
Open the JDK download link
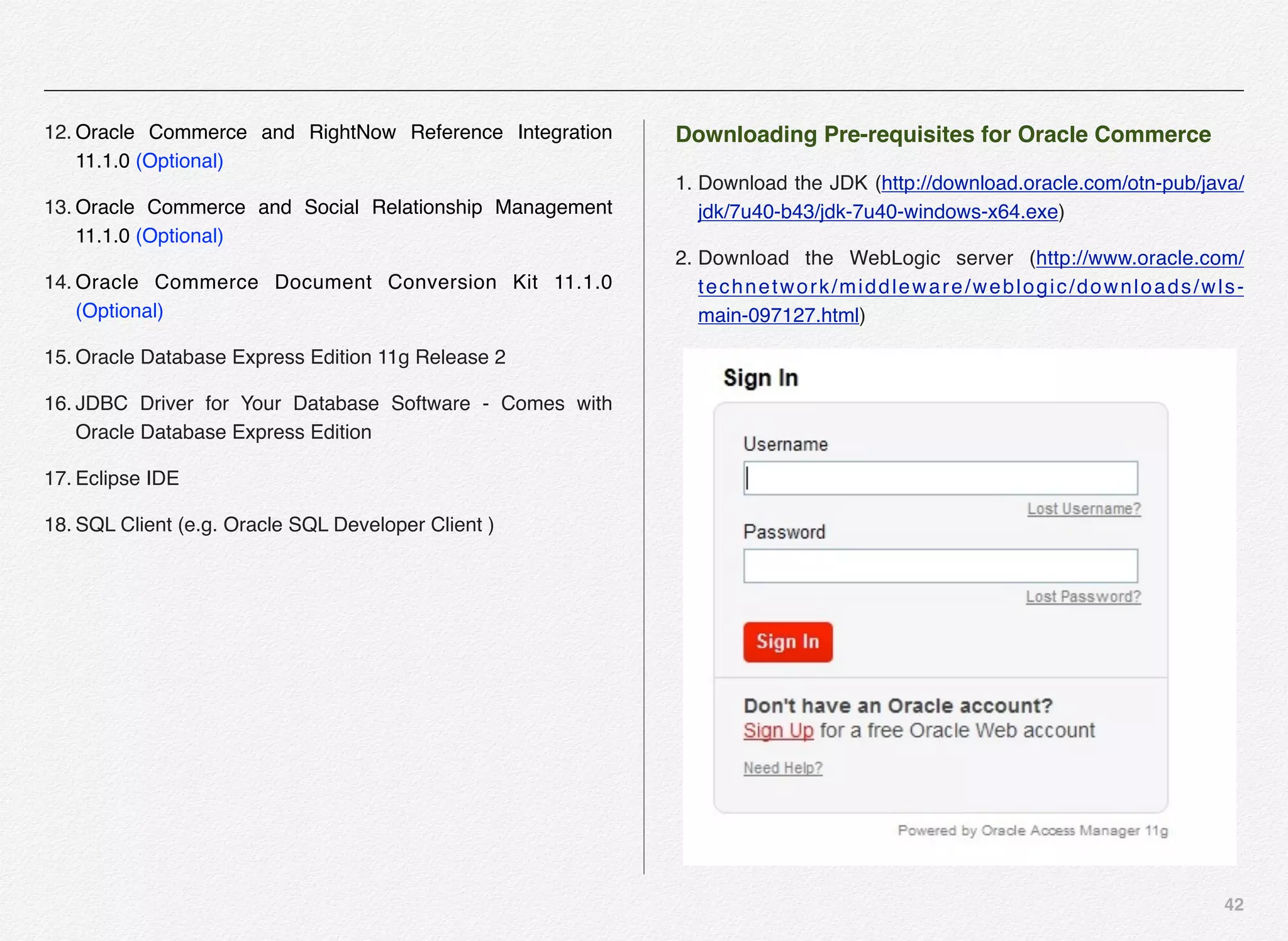(x=970, y=198)
